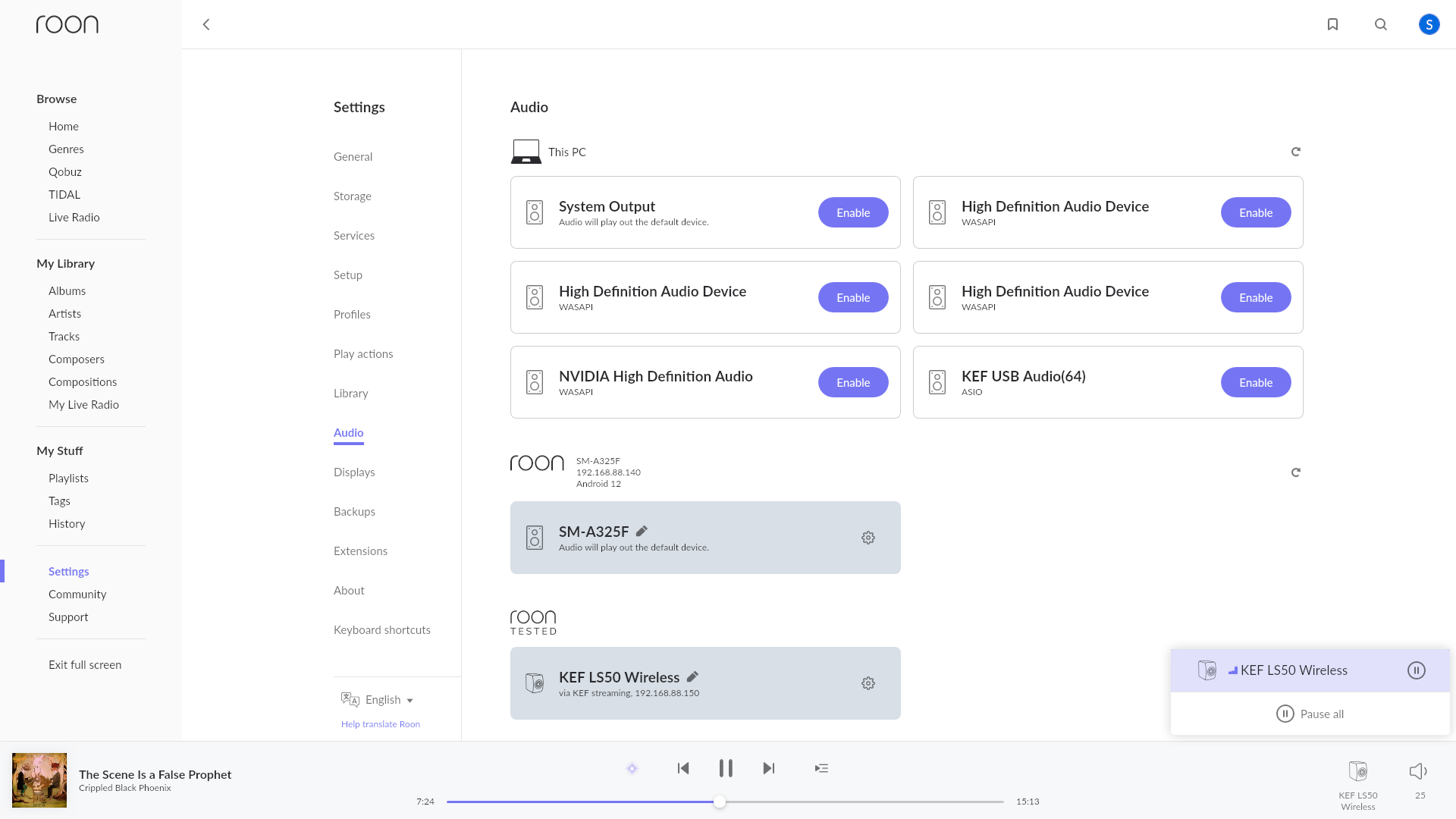Open Playlists in My Stuff

(x=68, y=479)
